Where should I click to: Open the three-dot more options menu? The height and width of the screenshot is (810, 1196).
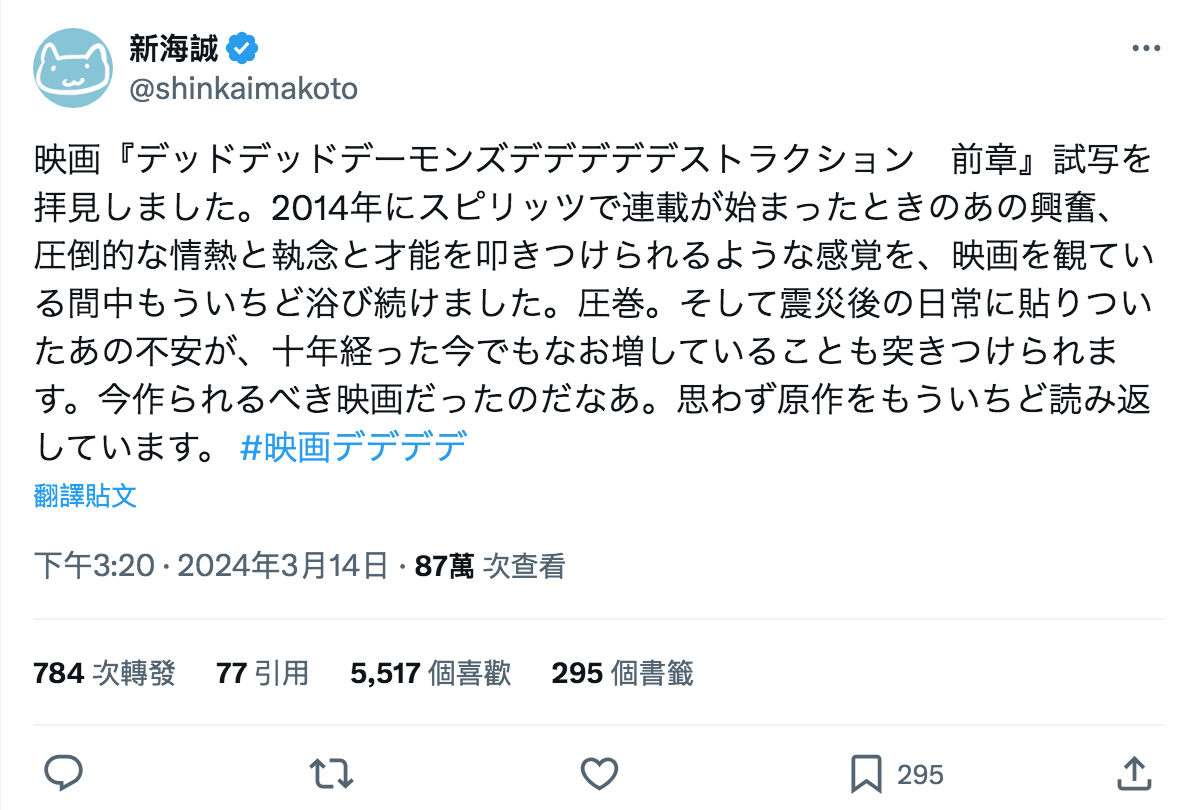pyautogui.click(x=1146, y=48)
